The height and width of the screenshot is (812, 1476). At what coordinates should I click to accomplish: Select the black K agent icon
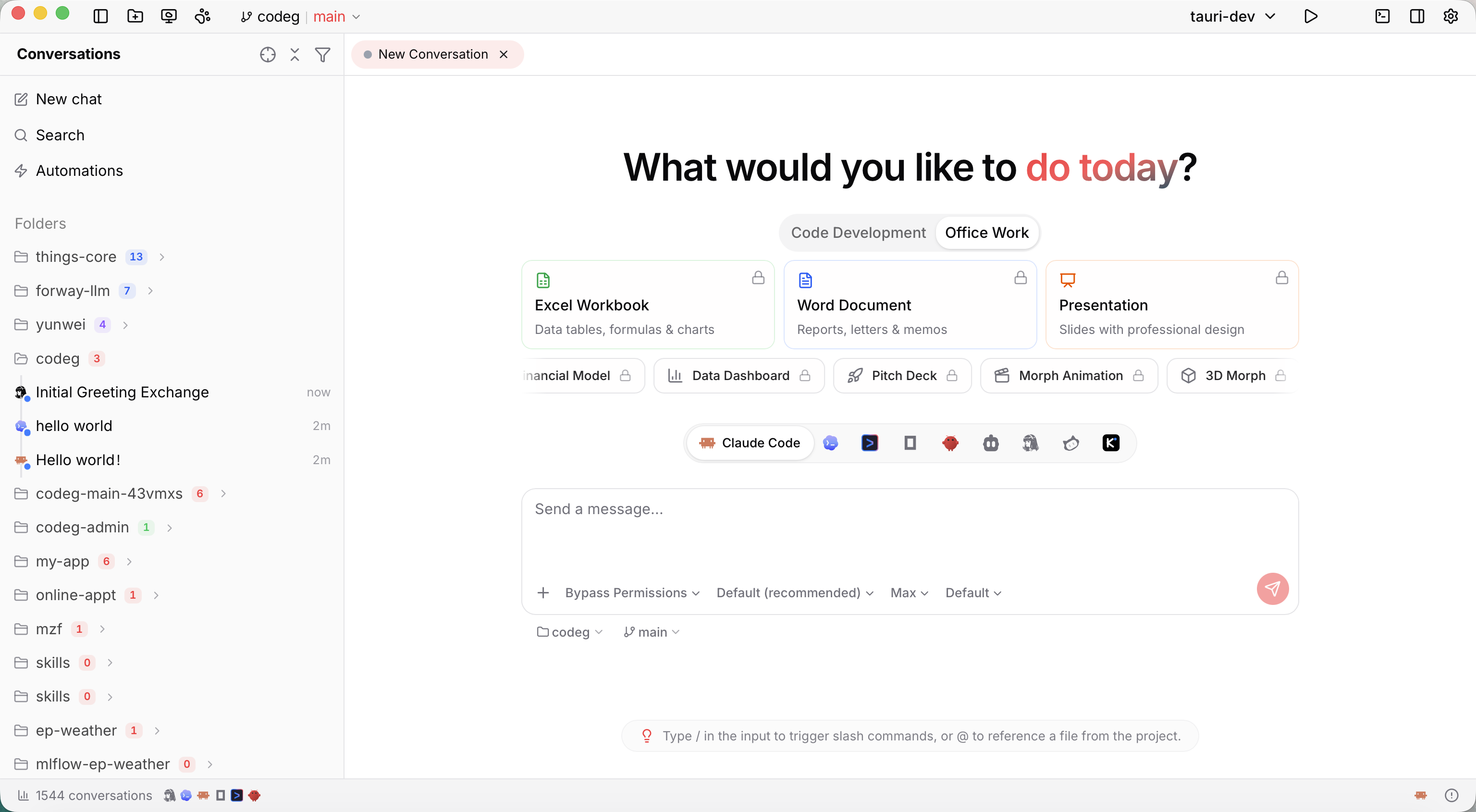point(1110,443)
